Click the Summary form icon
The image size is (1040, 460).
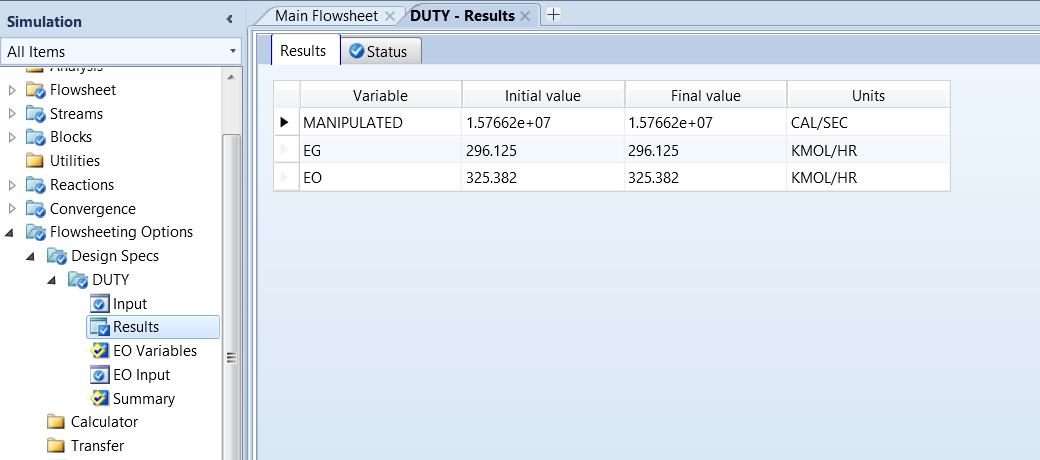point(99,399)
